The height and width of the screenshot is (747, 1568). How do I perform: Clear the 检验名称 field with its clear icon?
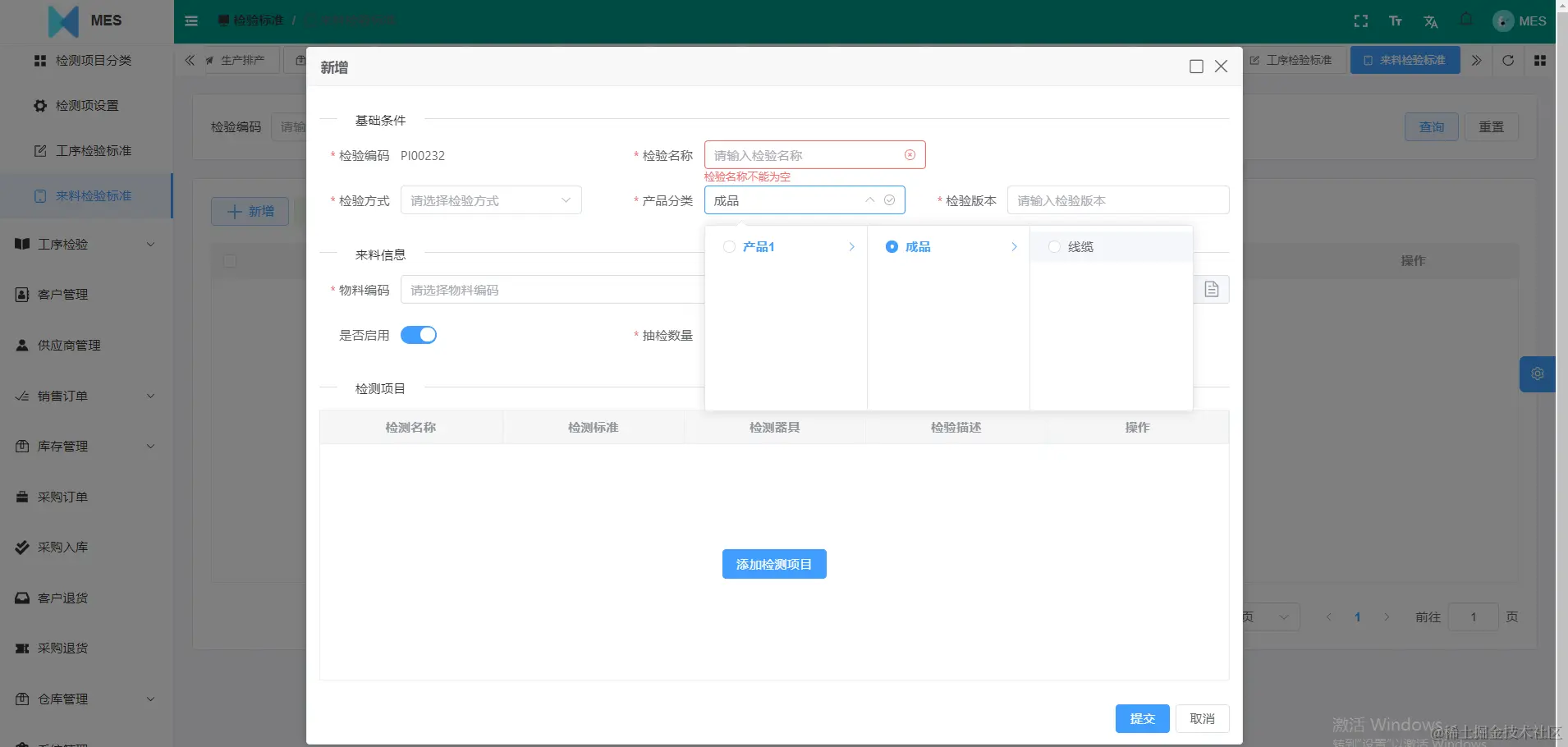point(910,155)
